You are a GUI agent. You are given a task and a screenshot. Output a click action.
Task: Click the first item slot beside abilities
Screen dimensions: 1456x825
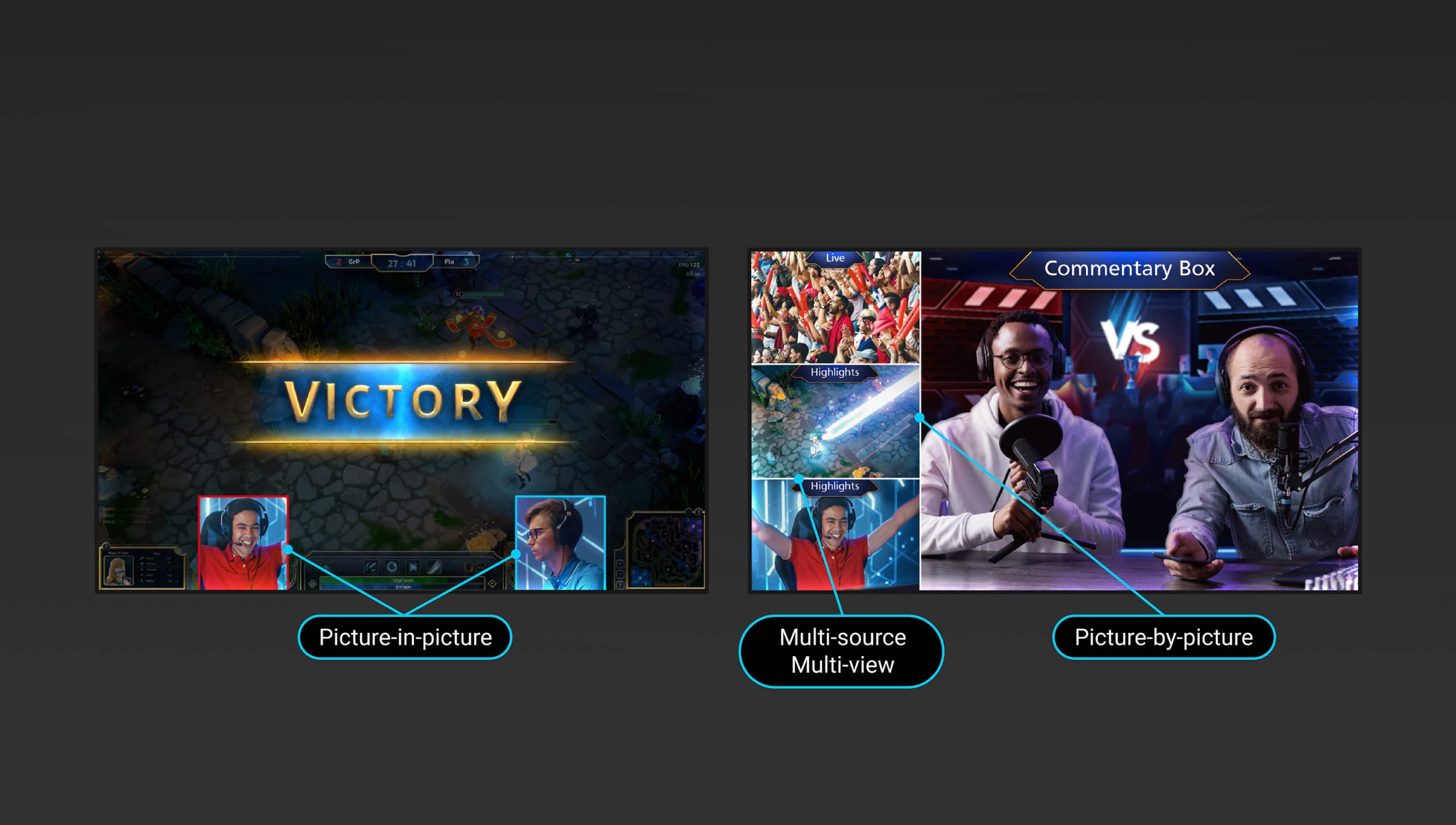coord(468,567)
